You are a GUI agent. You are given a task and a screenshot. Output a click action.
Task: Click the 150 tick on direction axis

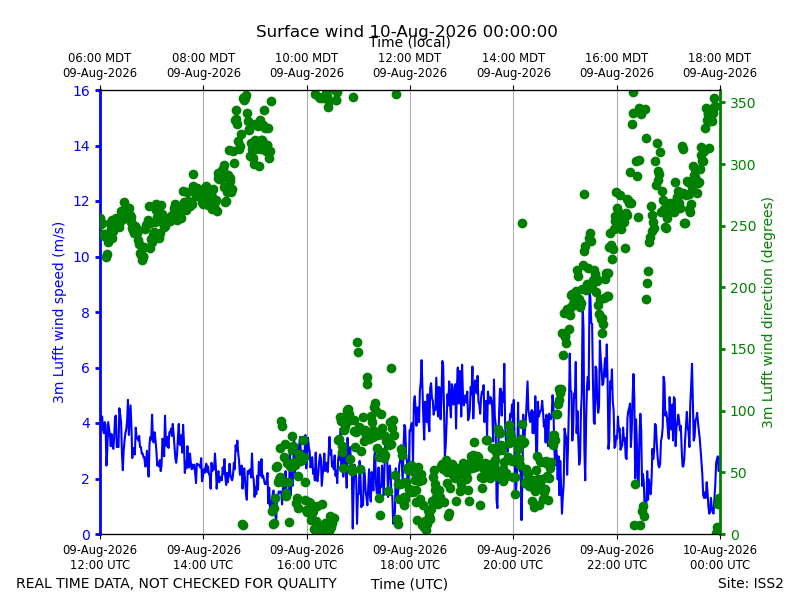[742, 349]
